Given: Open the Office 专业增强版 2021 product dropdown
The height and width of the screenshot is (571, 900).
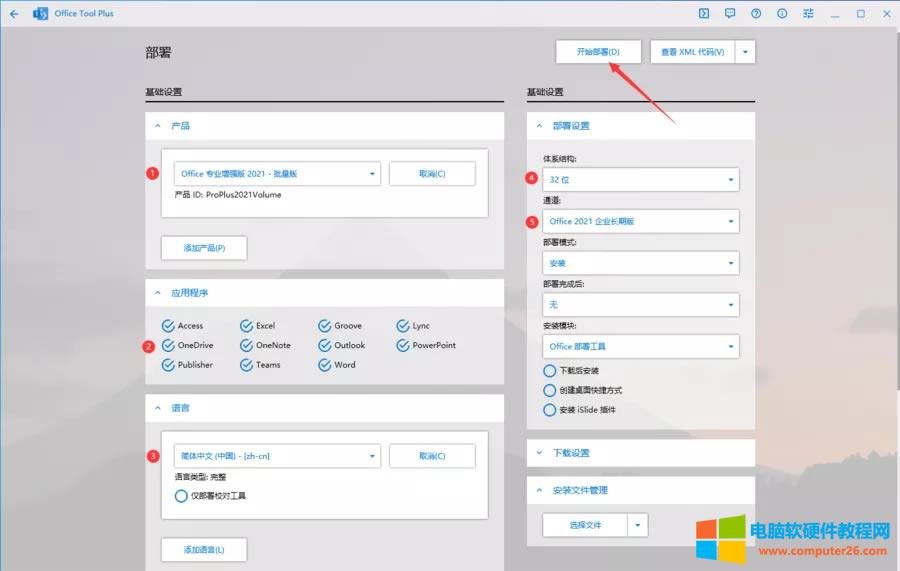Looking at the screenshot, I should [x=277, y=174].
